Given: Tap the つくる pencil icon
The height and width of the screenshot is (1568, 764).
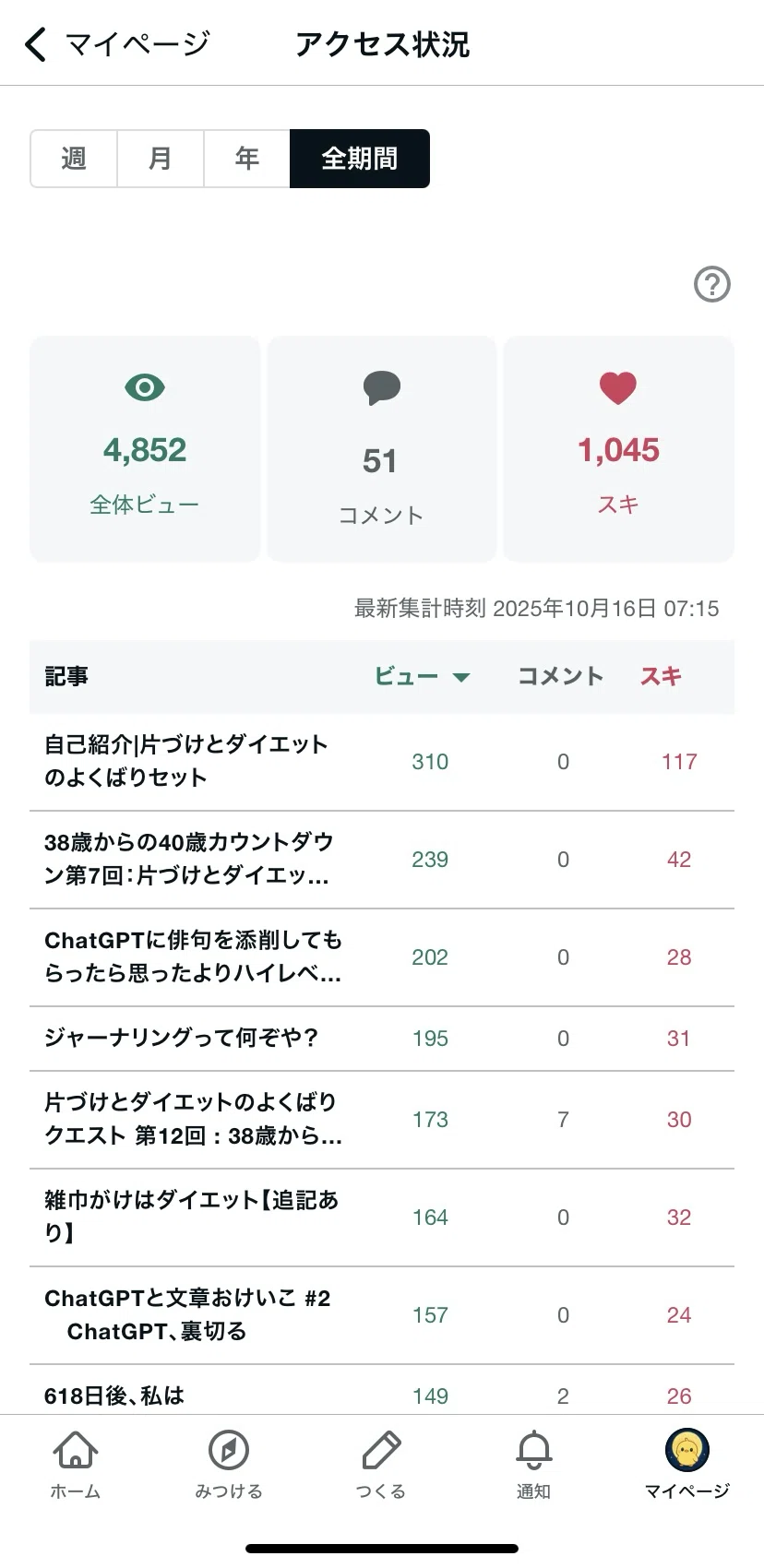Looking at the screenshot, I should click(x=381, y=1450).
